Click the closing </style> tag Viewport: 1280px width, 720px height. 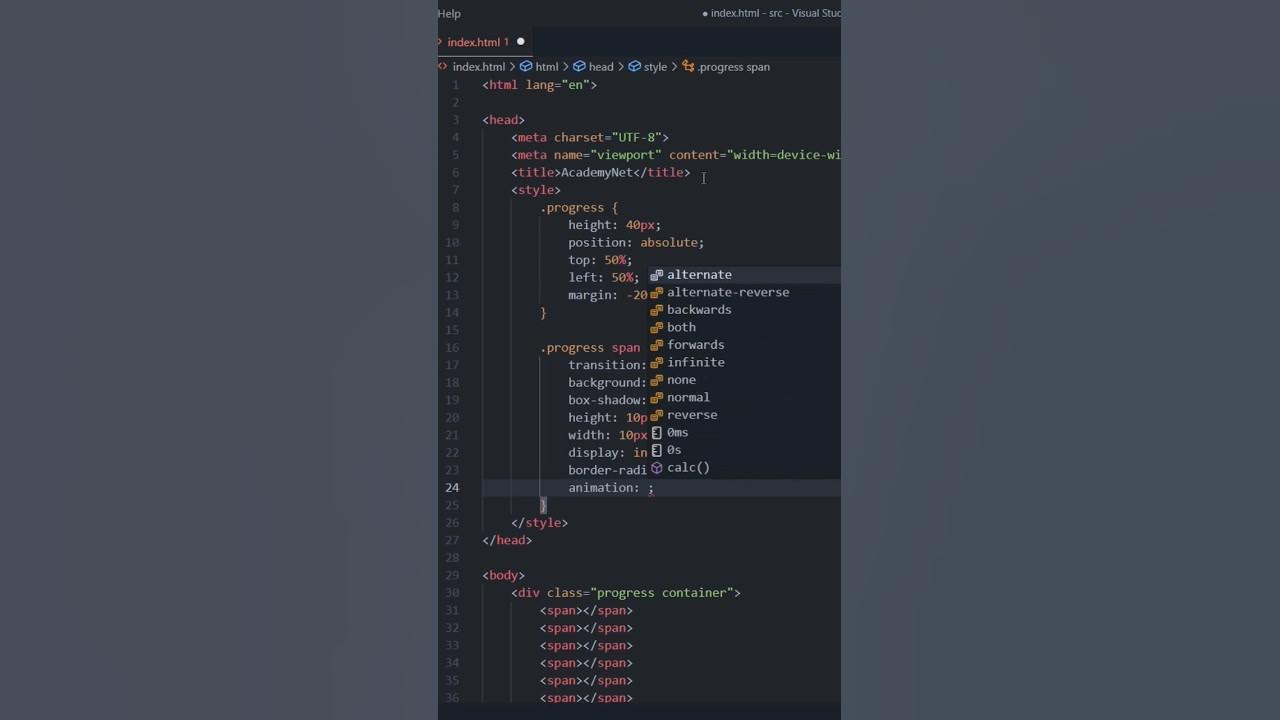click(x=539, y=523)
